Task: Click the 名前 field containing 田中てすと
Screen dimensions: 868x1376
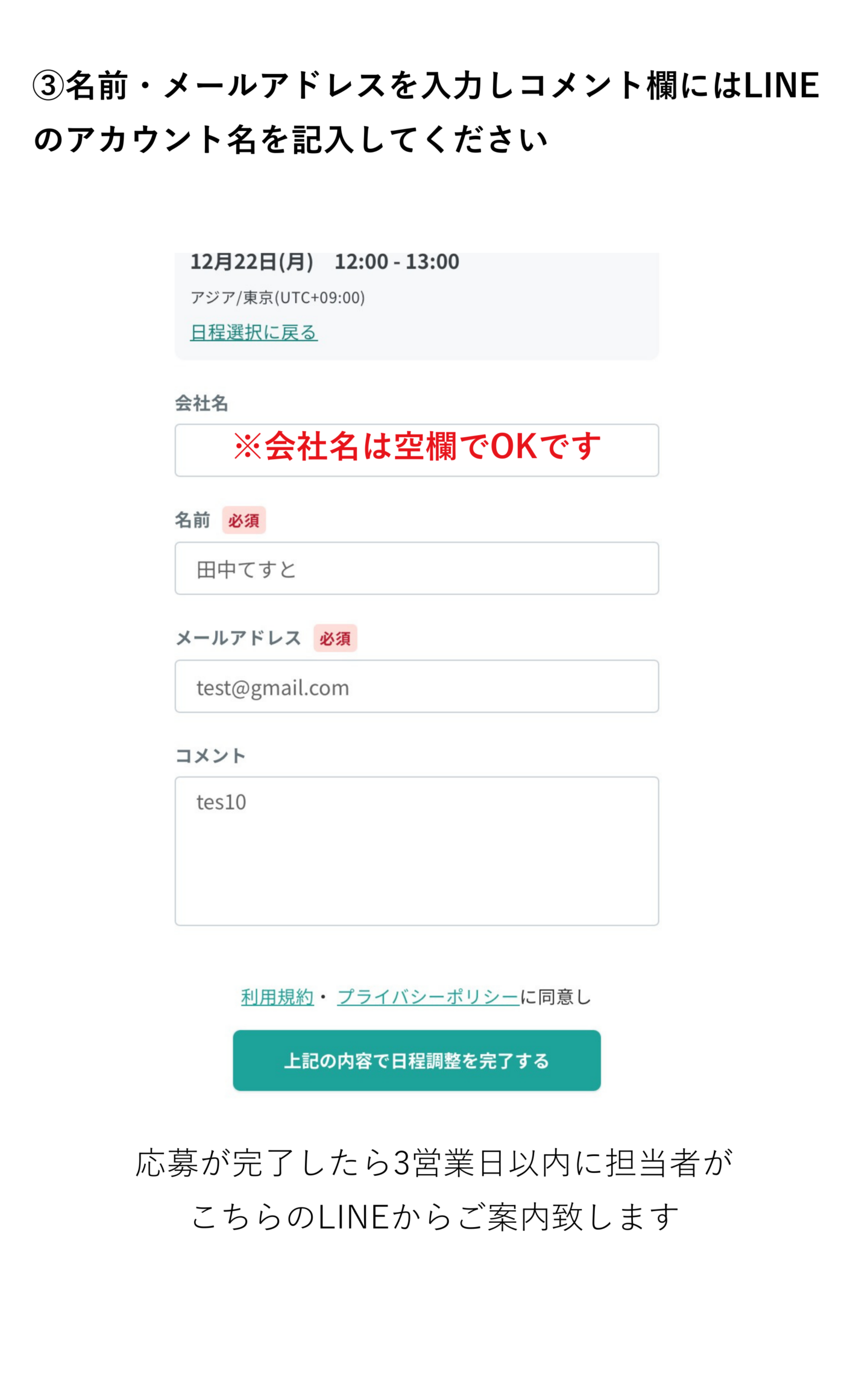Action: (x=417, y=568)
